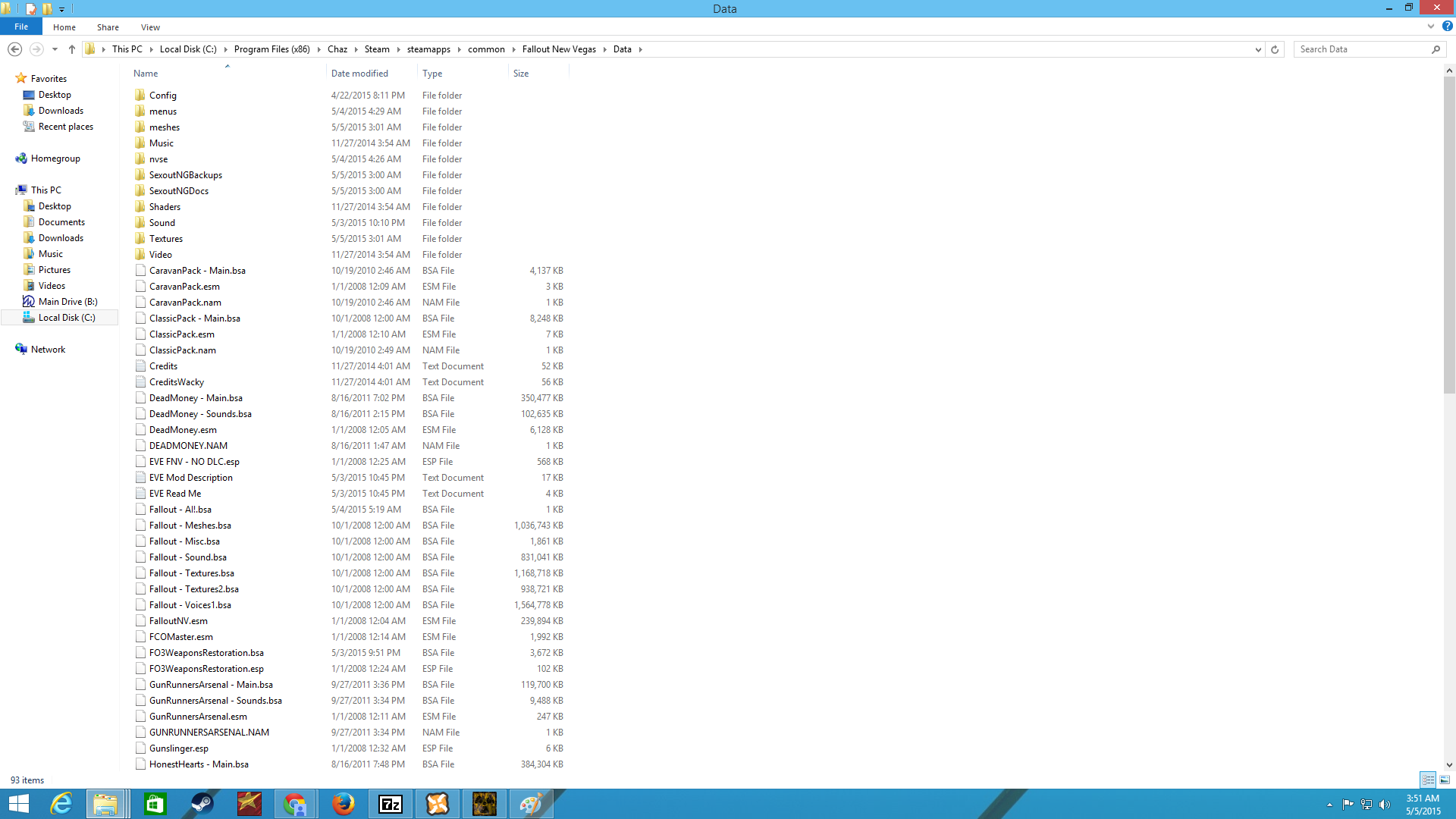Click the scrollbar up arrow

(x=1449, y=71)
